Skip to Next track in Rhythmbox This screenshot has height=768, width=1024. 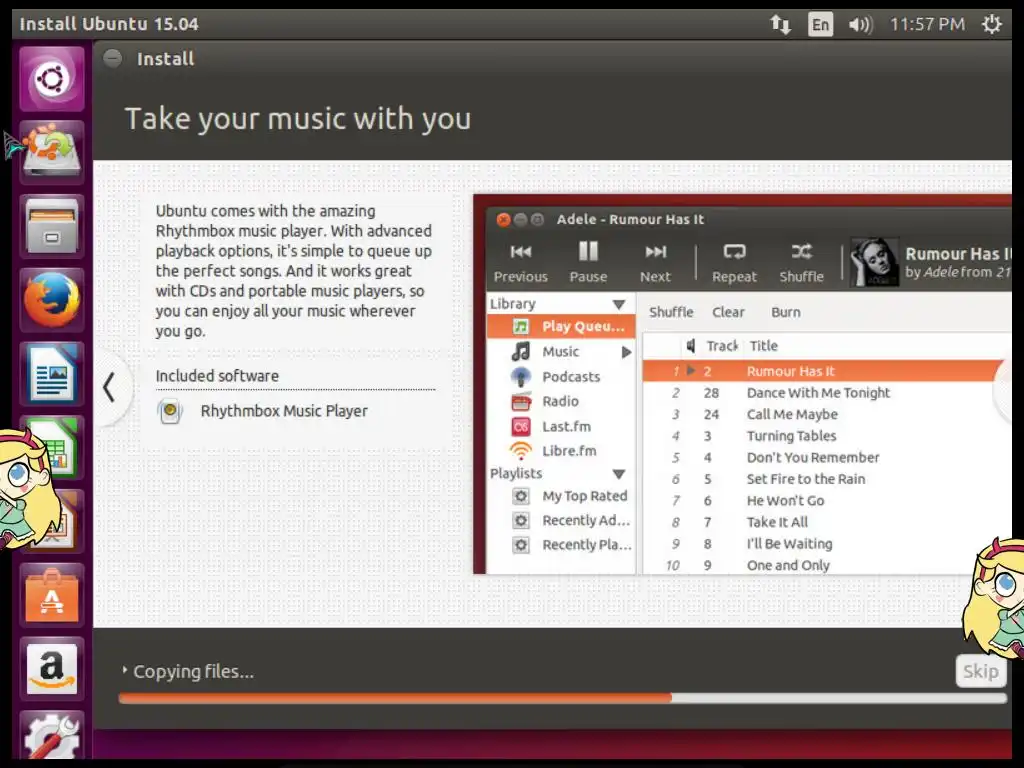click(x=655, y=263)
